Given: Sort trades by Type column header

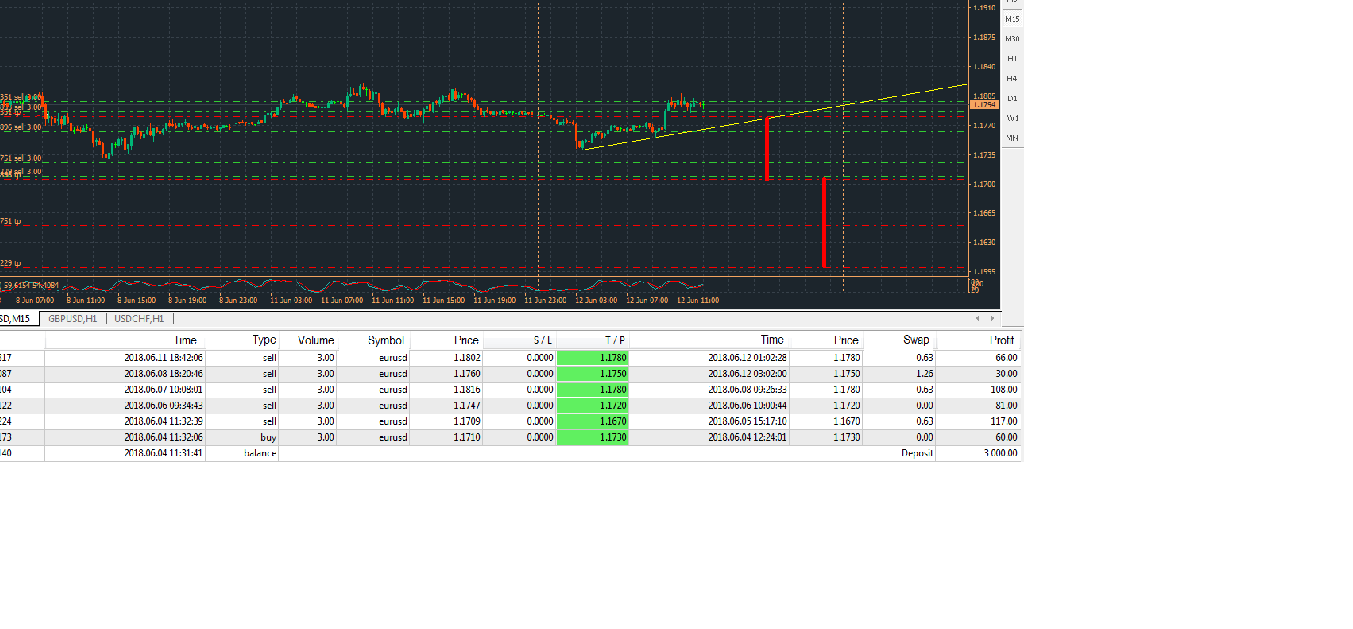Looking at the screenshot, I should [x=264, y=341].
